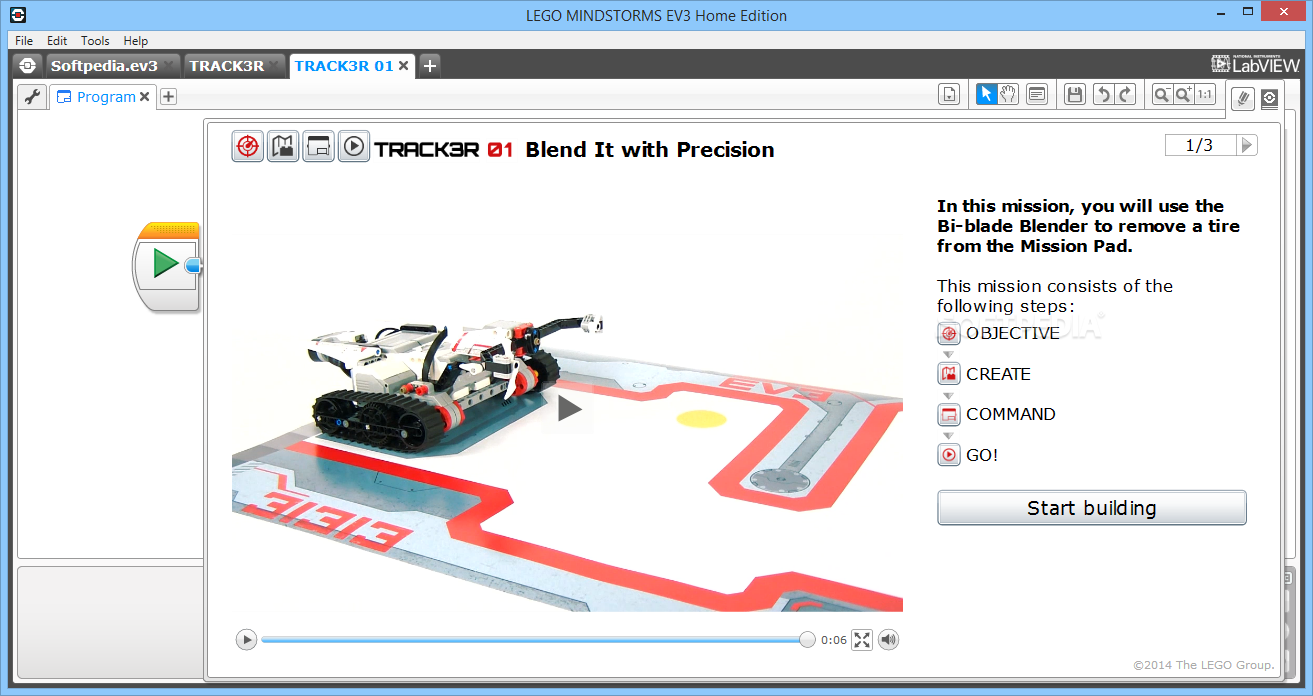Play the mission video from the center overlay
The height and width of the screenshot is (696, 1313).
pyautogui.click(x=569, y=408)
